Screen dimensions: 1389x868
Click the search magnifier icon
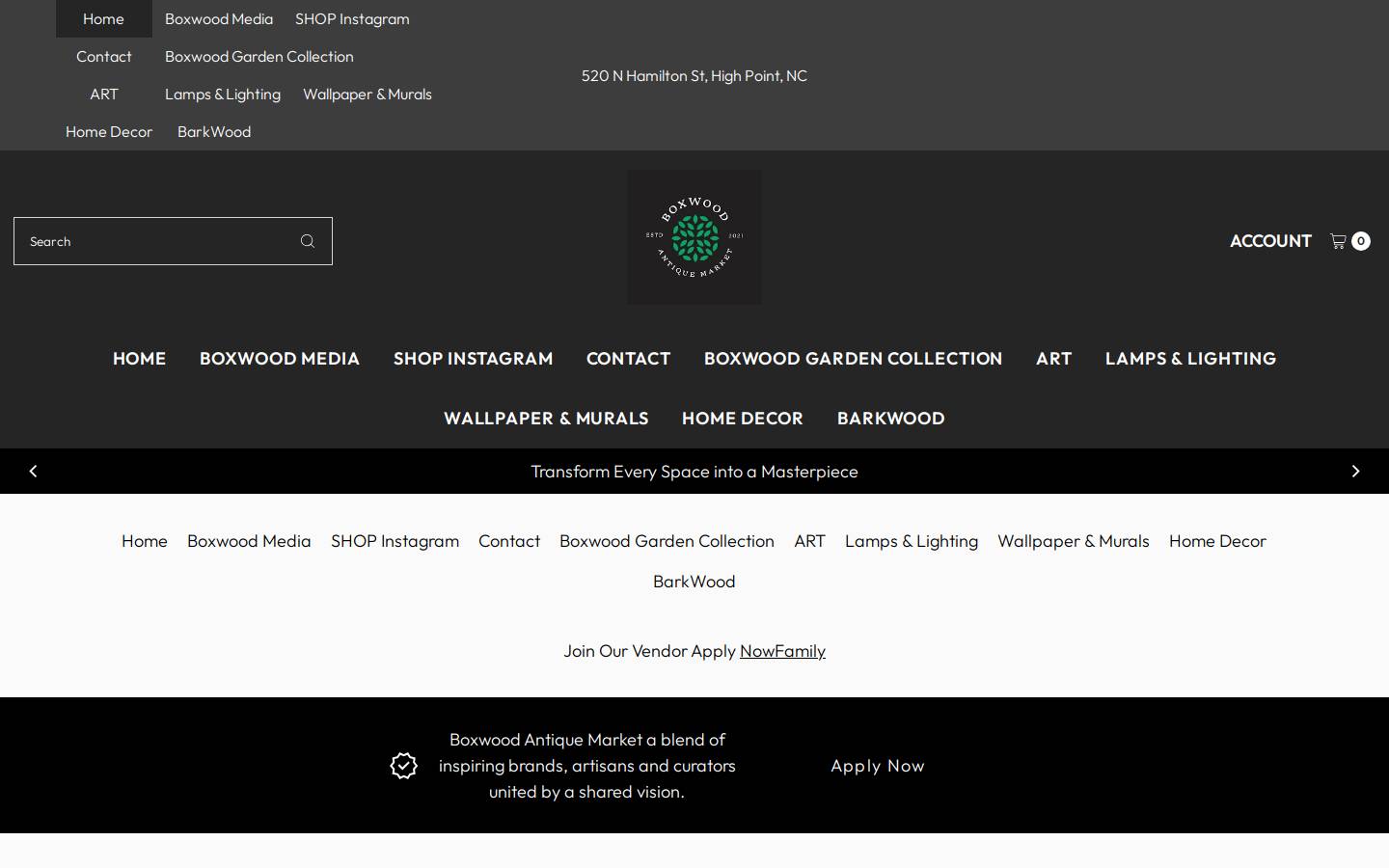pyautogui.click(x=308, y=241)
